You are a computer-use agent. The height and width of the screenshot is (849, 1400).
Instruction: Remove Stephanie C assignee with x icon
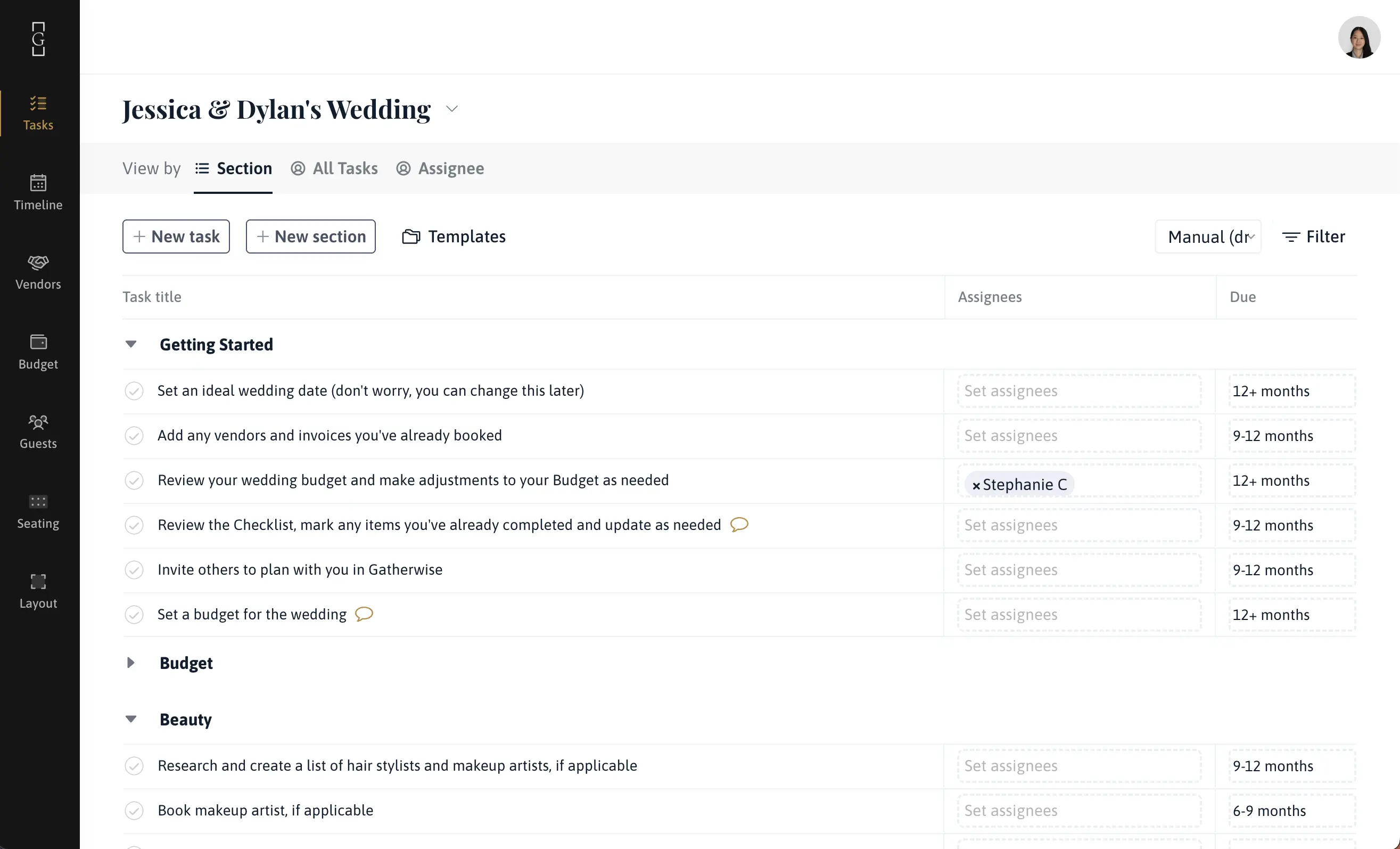coord(976,485)
